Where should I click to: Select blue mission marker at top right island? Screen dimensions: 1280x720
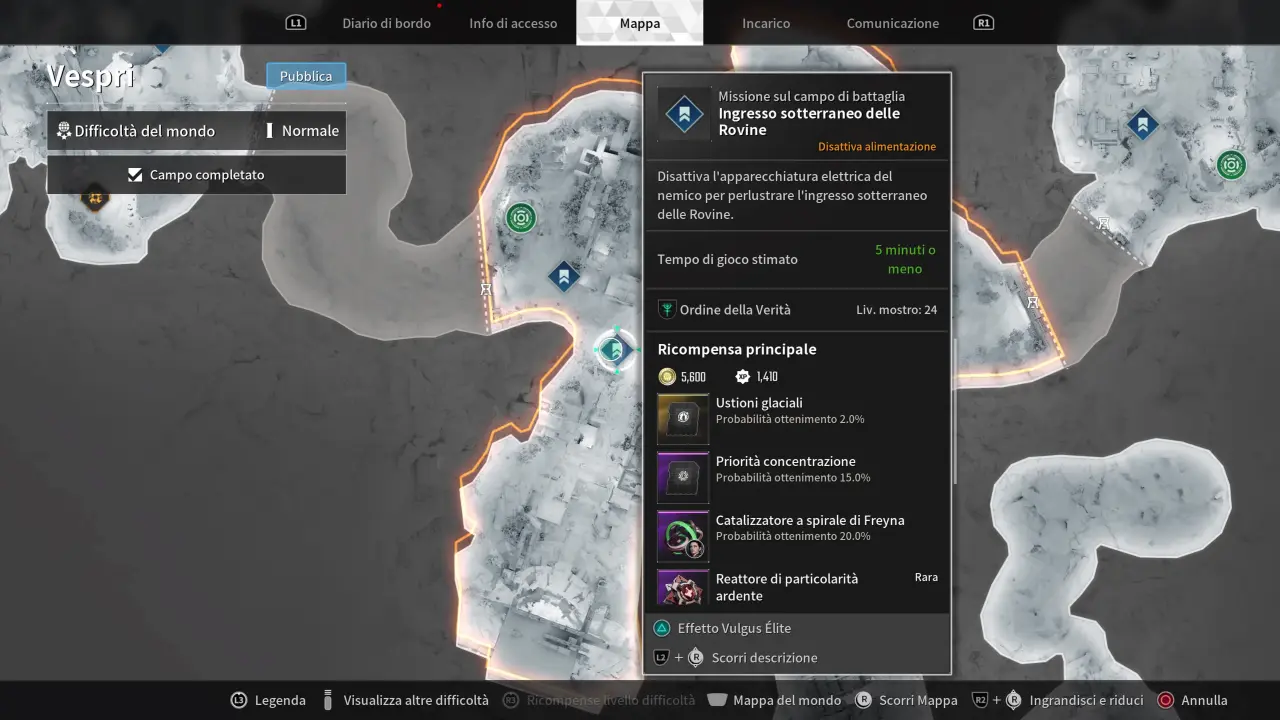tap(1142, 125)
